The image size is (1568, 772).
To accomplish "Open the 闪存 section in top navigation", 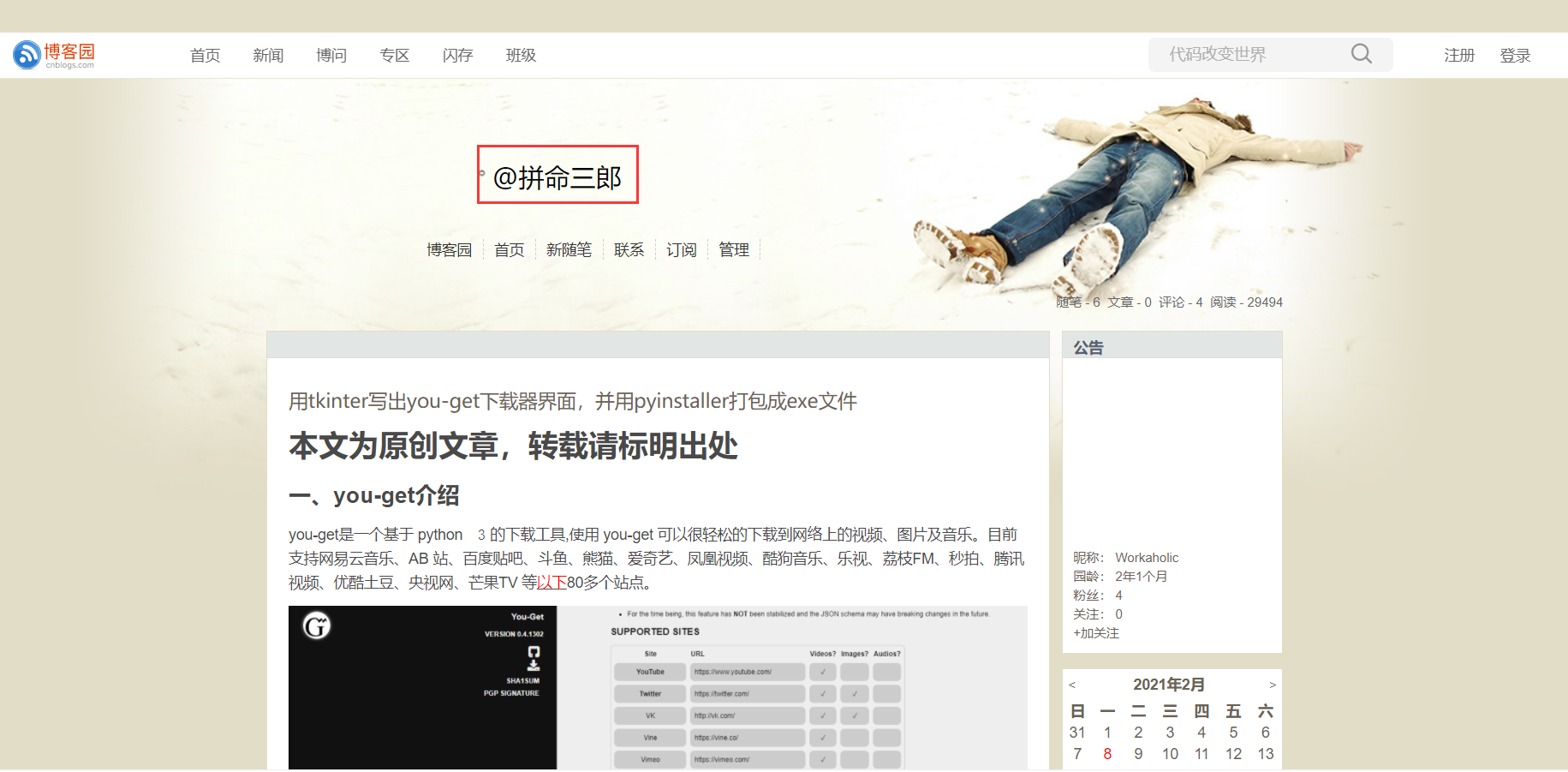I will (457, 55).
